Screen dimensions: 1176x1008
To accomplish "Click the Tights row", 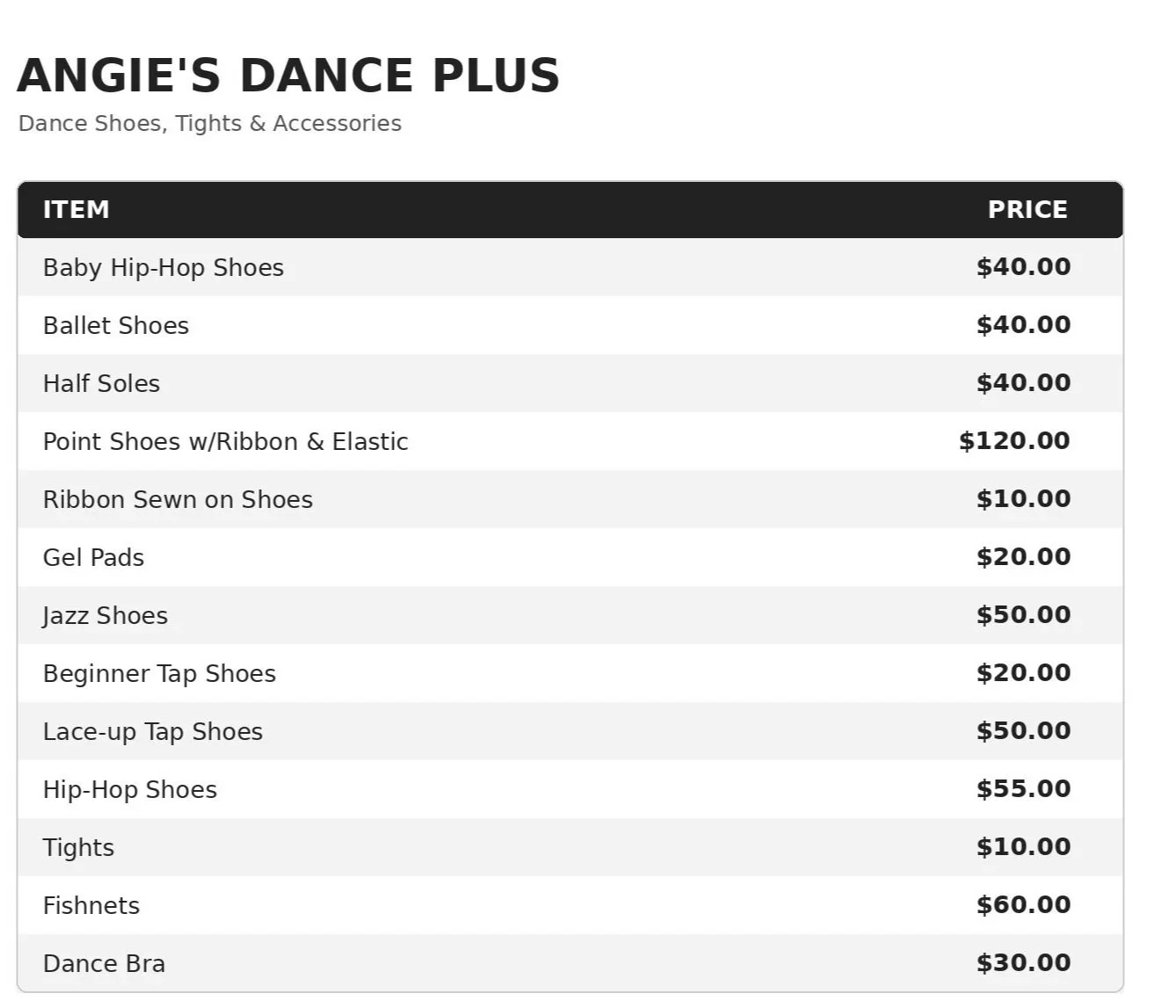I will [570, 847].
